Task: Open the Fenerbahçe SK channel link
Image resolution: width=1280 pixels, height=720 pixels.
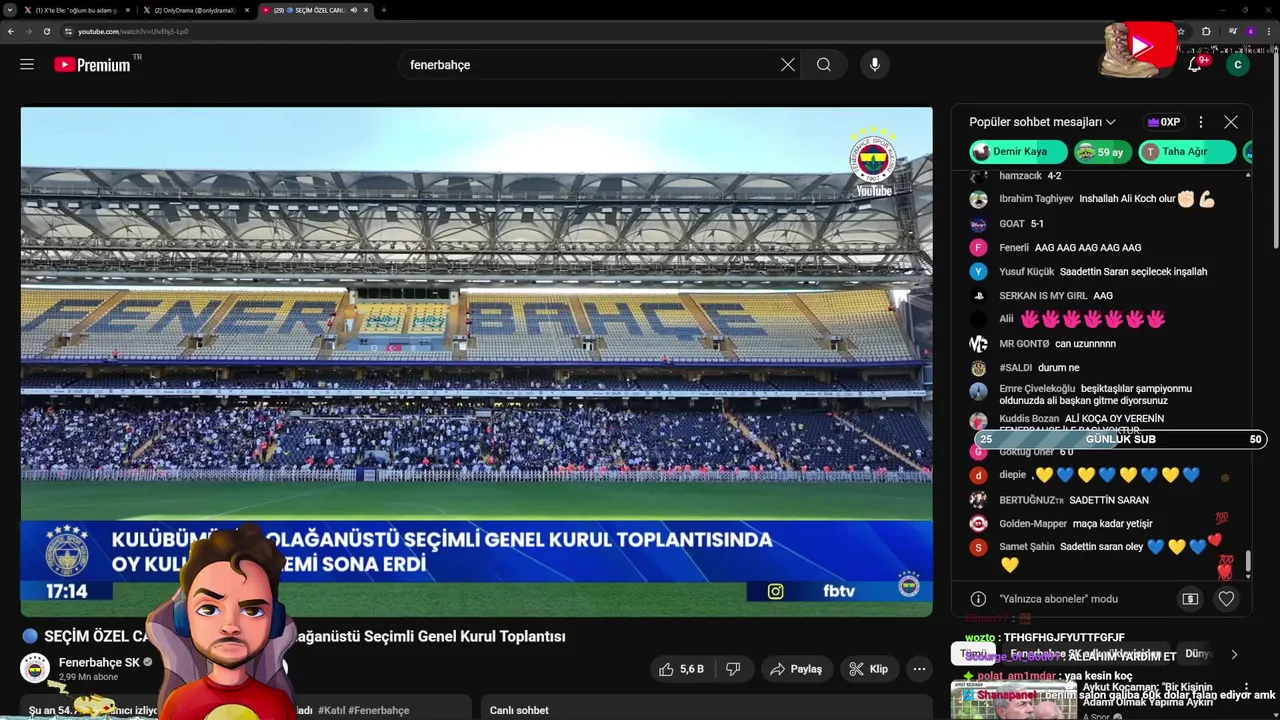Action: click(99, 662)
